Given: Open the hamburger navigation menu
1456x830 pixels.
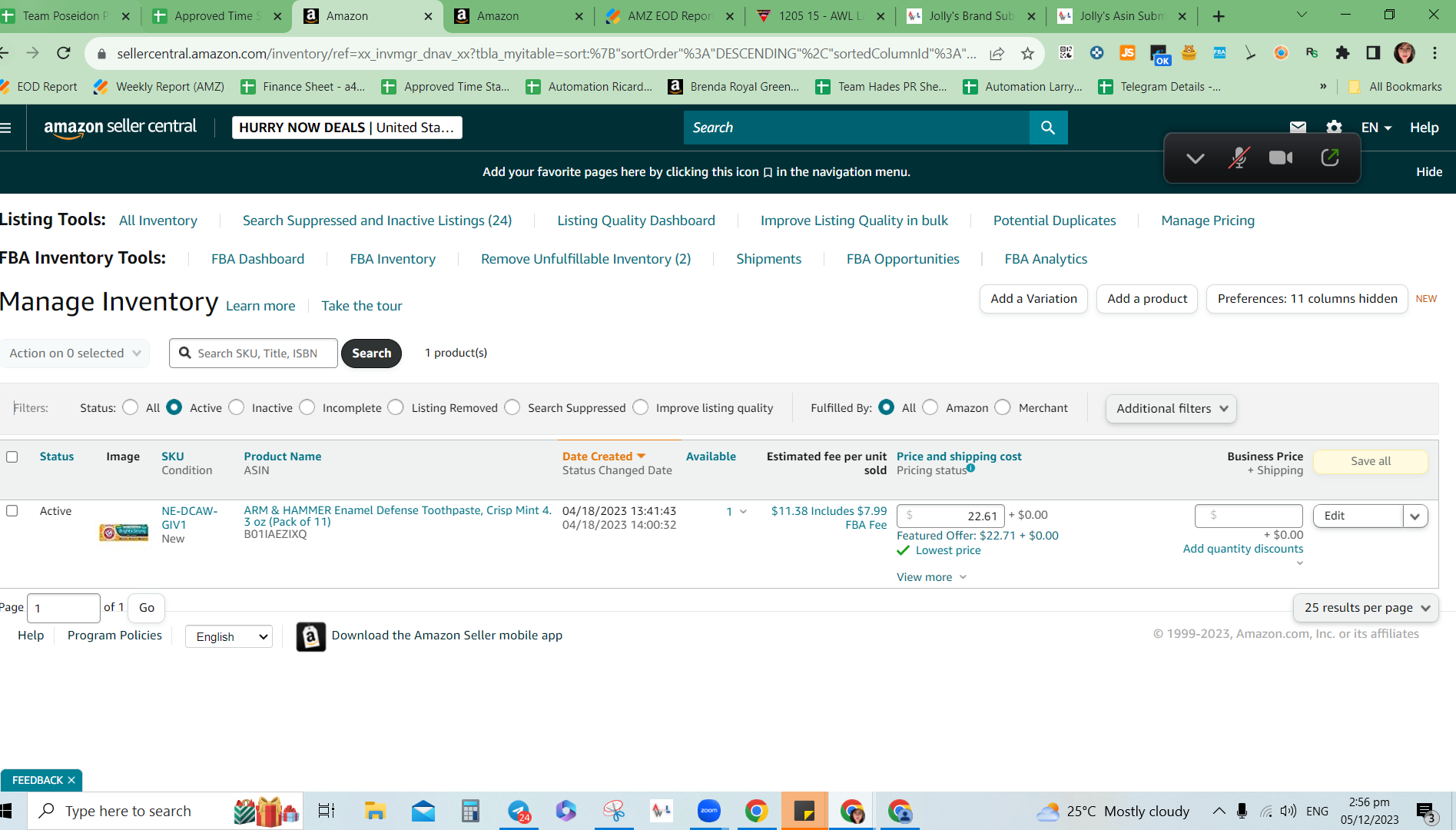Looking at the screenshot, I should coord(6,128).
